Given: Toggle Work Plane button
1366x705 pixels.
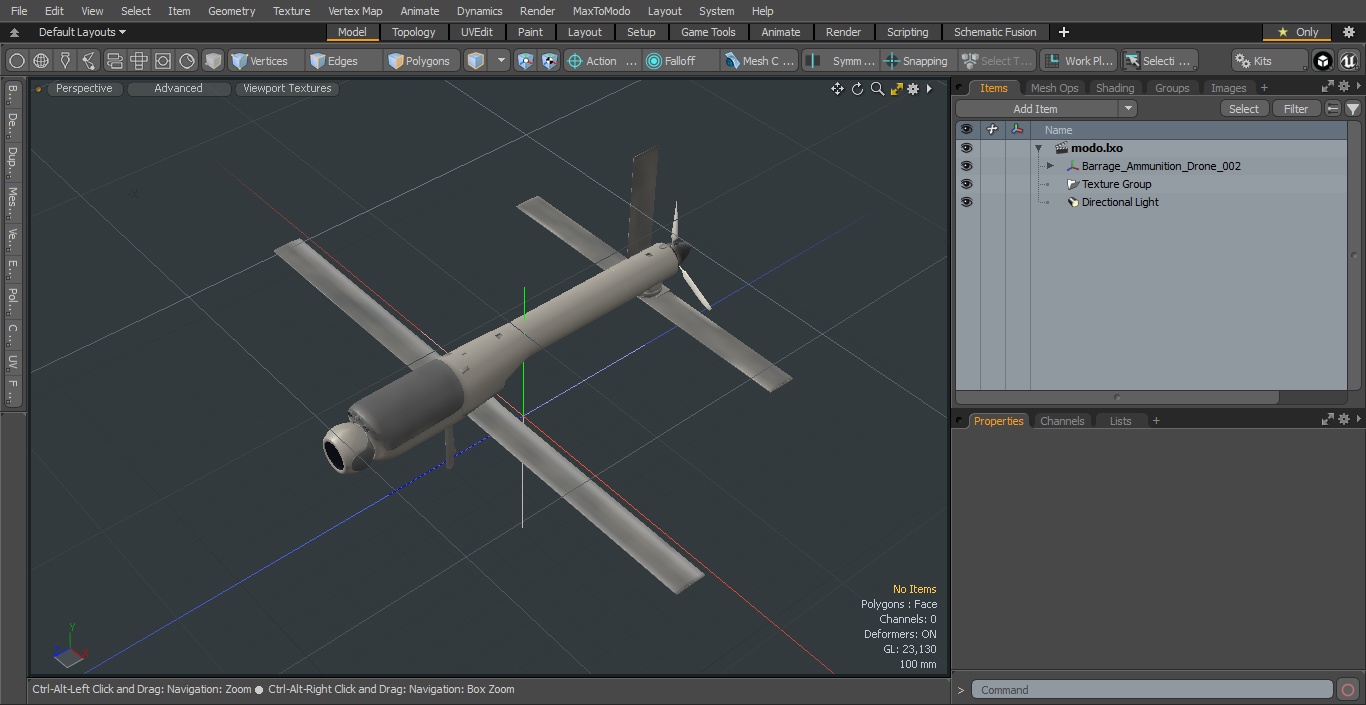Looking at the screenshot, I should (1078, 61).
